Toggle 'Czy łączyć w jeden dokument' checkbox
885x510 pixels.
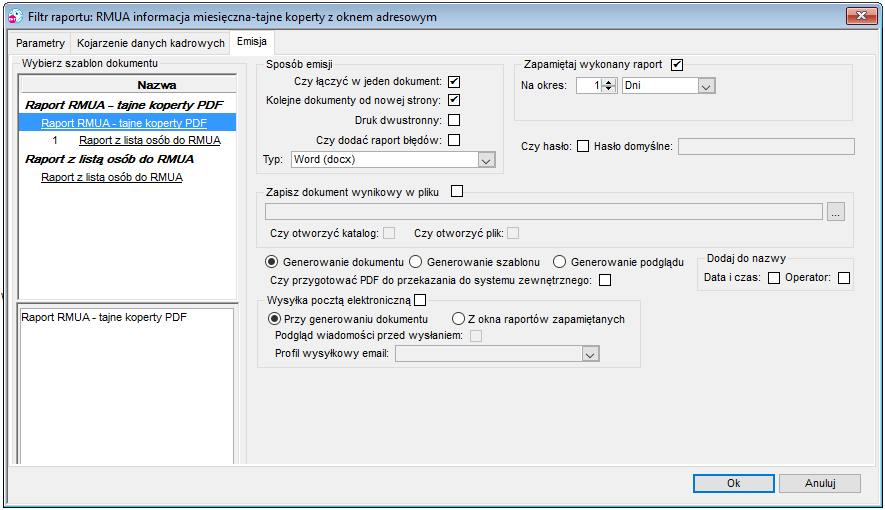tap(454, 82)
